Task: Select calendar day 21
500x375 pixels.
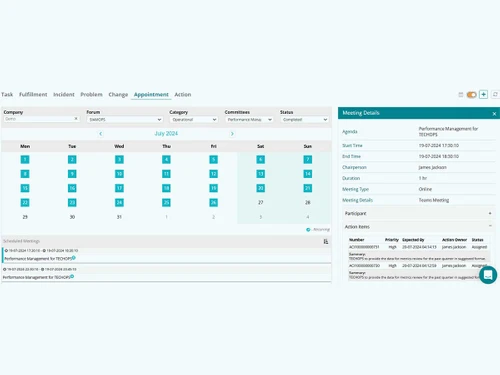Action: [x=308, y=188]
